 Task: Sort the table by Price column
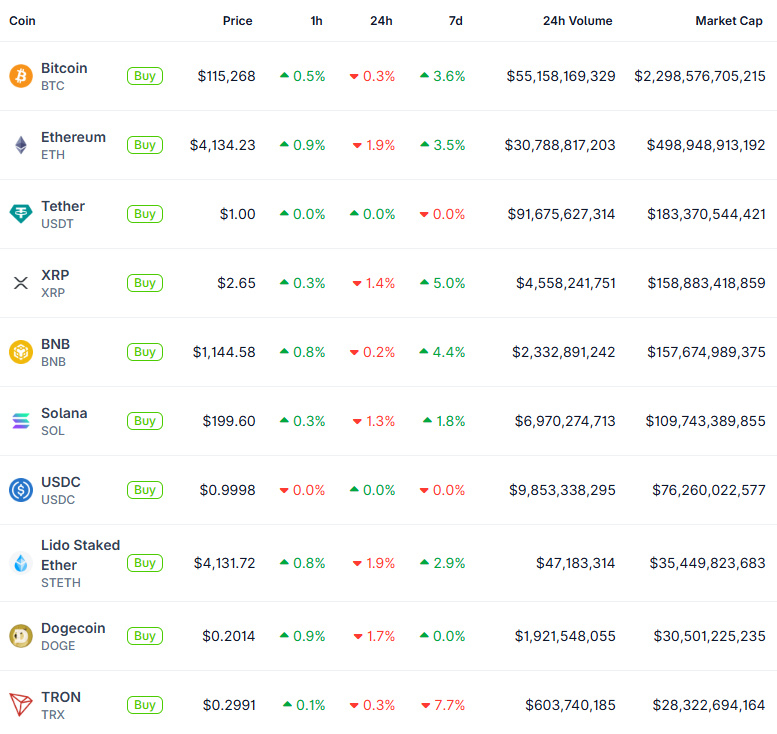pos(238,21)
